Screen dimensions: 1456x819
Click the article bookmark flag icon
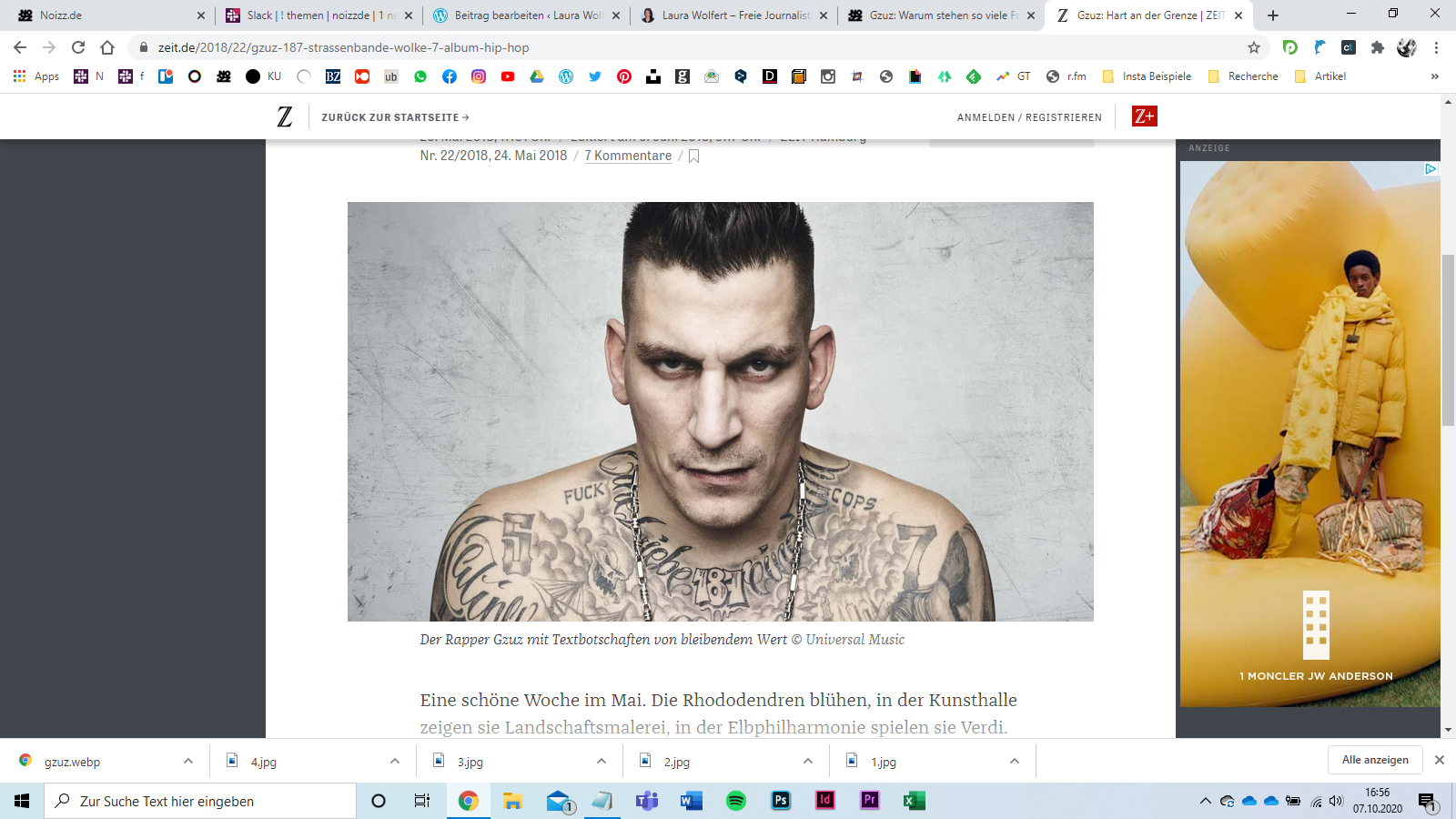point(693,157)
